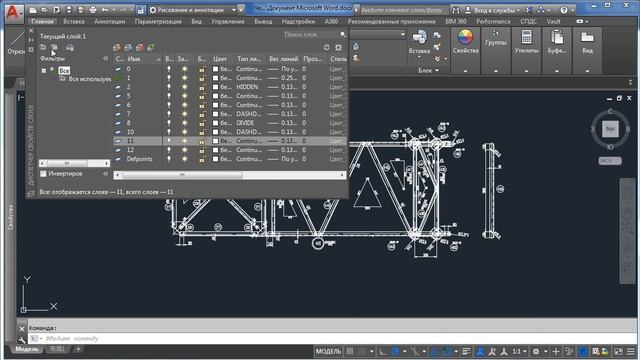The width and height of the screenshot is (640, 360).
Task: Click the color swatch of layer 6
Action: click(216, 105)
